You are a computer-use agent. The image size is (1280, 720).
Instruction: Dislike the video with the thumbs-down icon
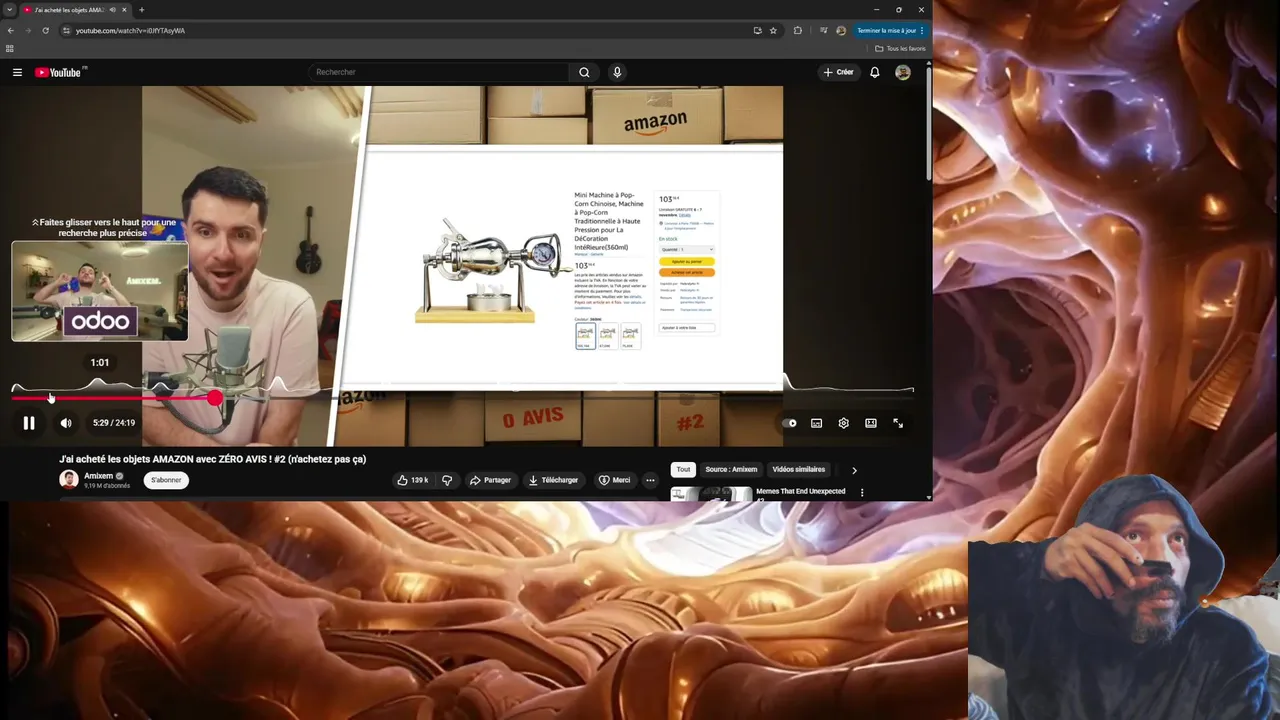tap(447, 480)
